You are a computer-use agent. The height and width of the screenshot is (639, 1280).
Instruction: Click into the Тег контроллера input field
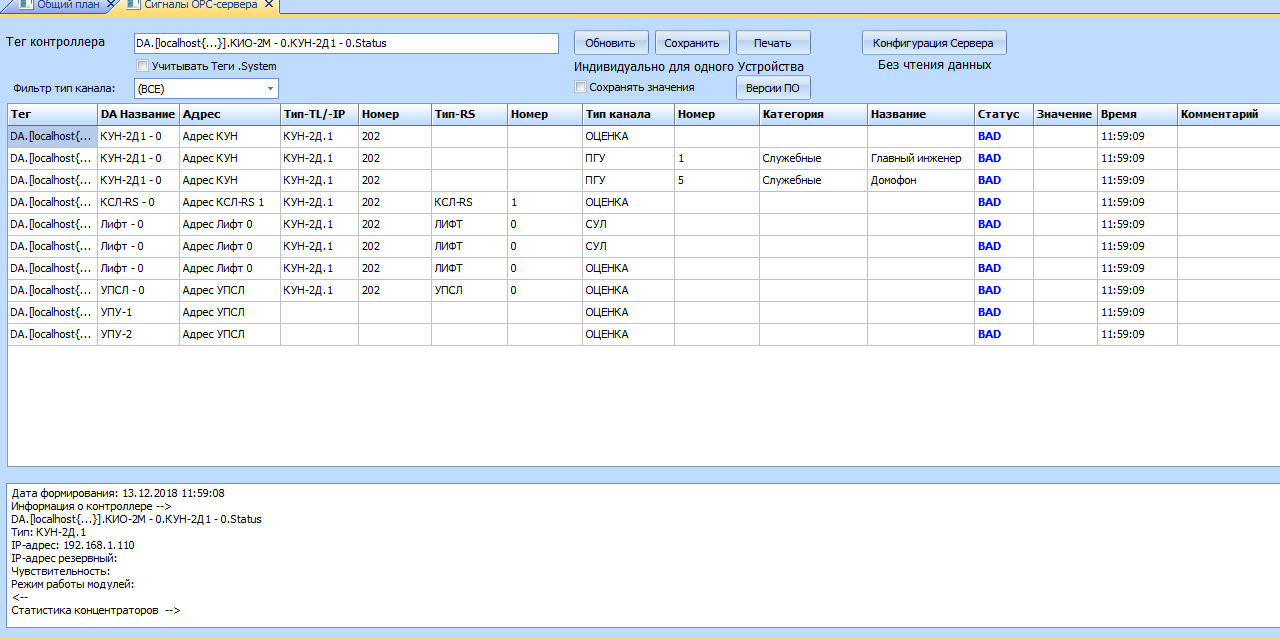pyautogui.click(x=345, y=43)
